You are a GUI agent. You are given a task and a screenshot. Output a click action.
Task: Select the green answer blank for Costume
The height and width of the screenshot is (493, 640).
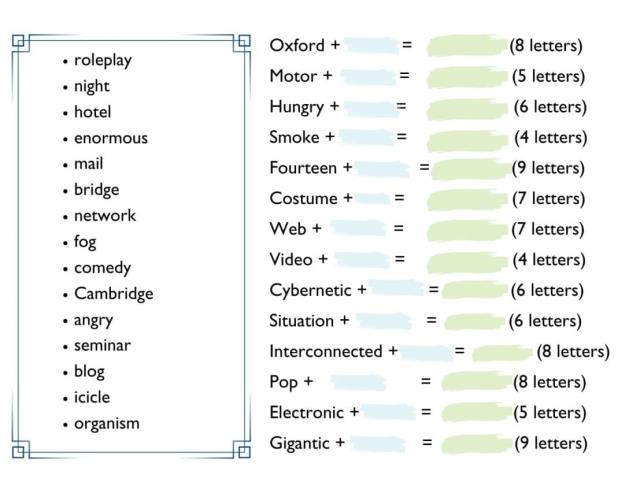[x=466, y=199]
